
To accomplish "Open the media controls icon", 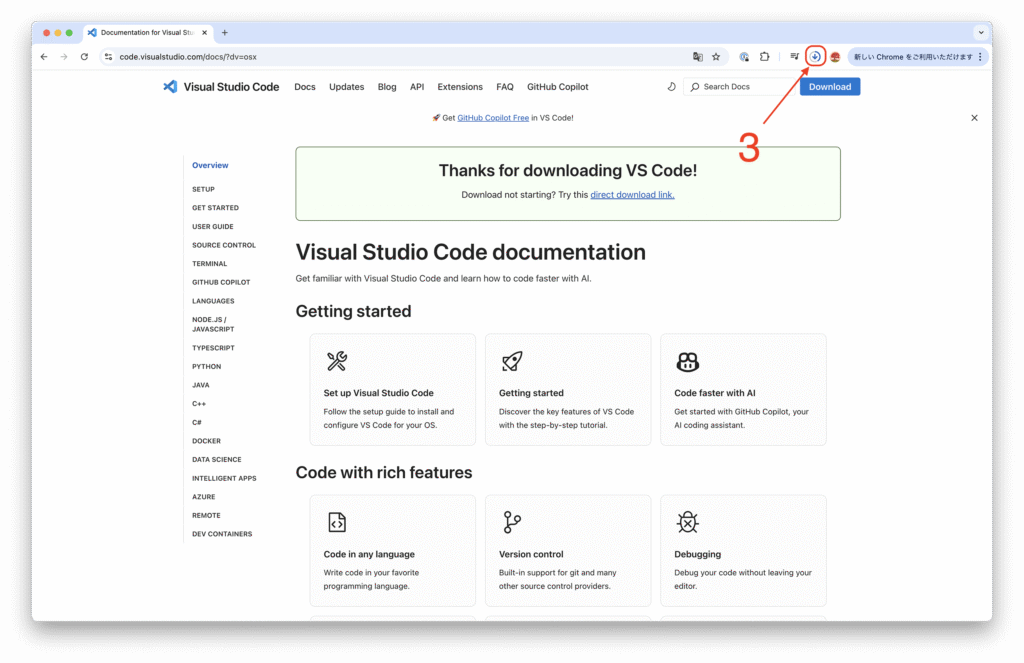I will pos(794,57).
